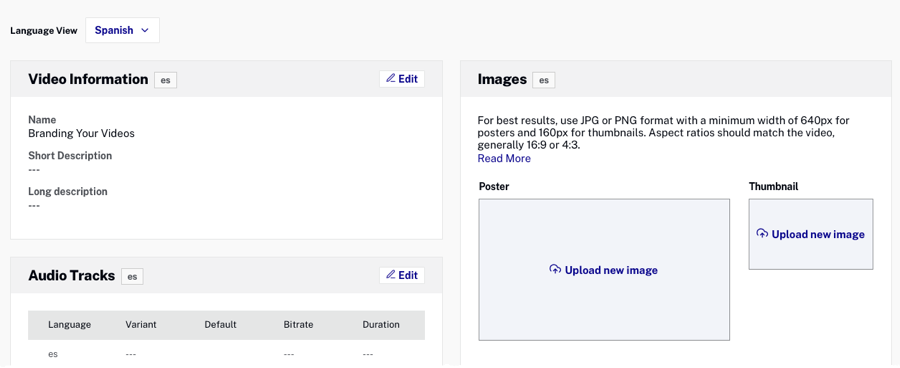Click the pencil icon in Video Information Edit

click(x=391, y=79)
